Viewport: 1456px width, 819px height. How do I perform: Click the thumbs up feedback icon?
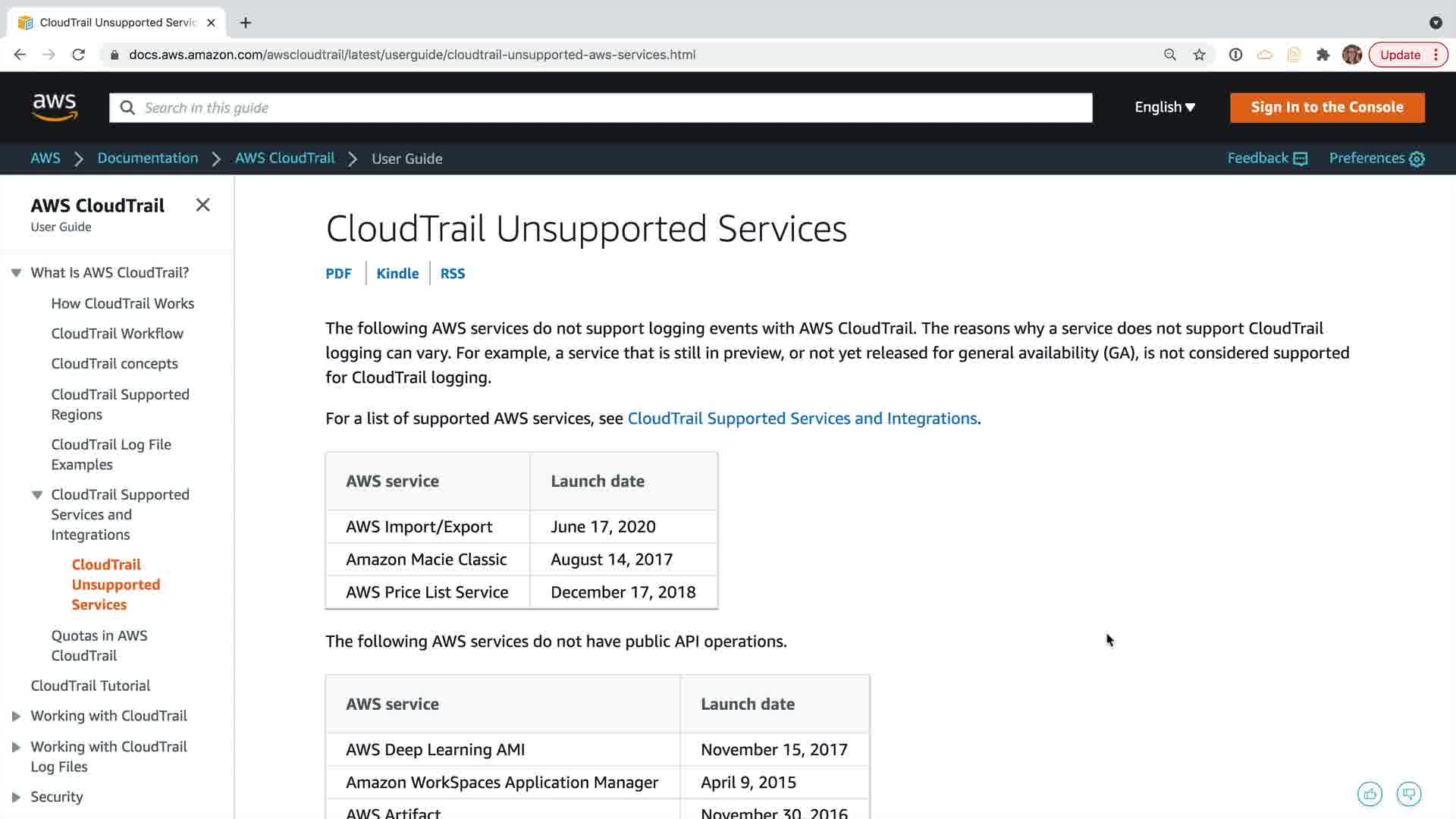coord(1370,794)
